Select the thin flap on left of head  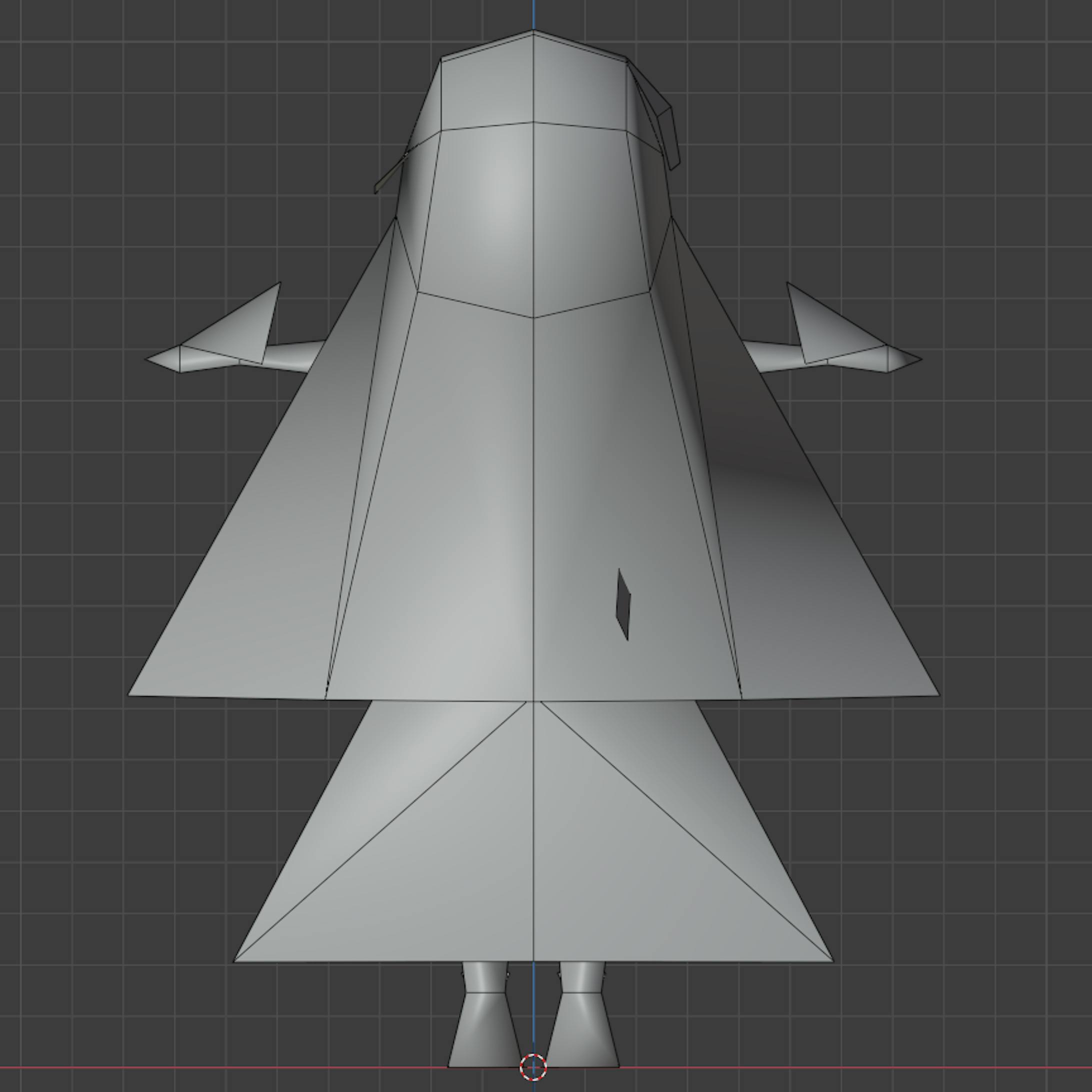tap(389, 175)
